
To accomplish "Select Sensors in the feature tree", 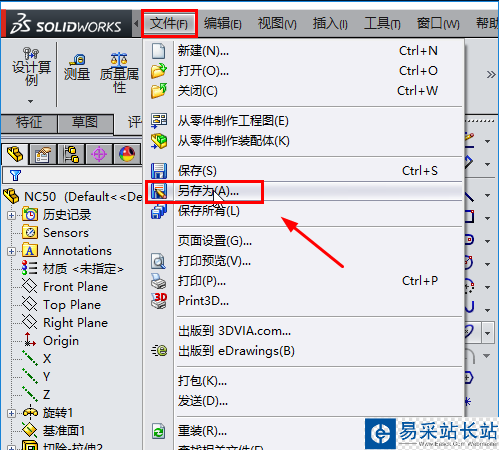I will click(x=66, y=233).
